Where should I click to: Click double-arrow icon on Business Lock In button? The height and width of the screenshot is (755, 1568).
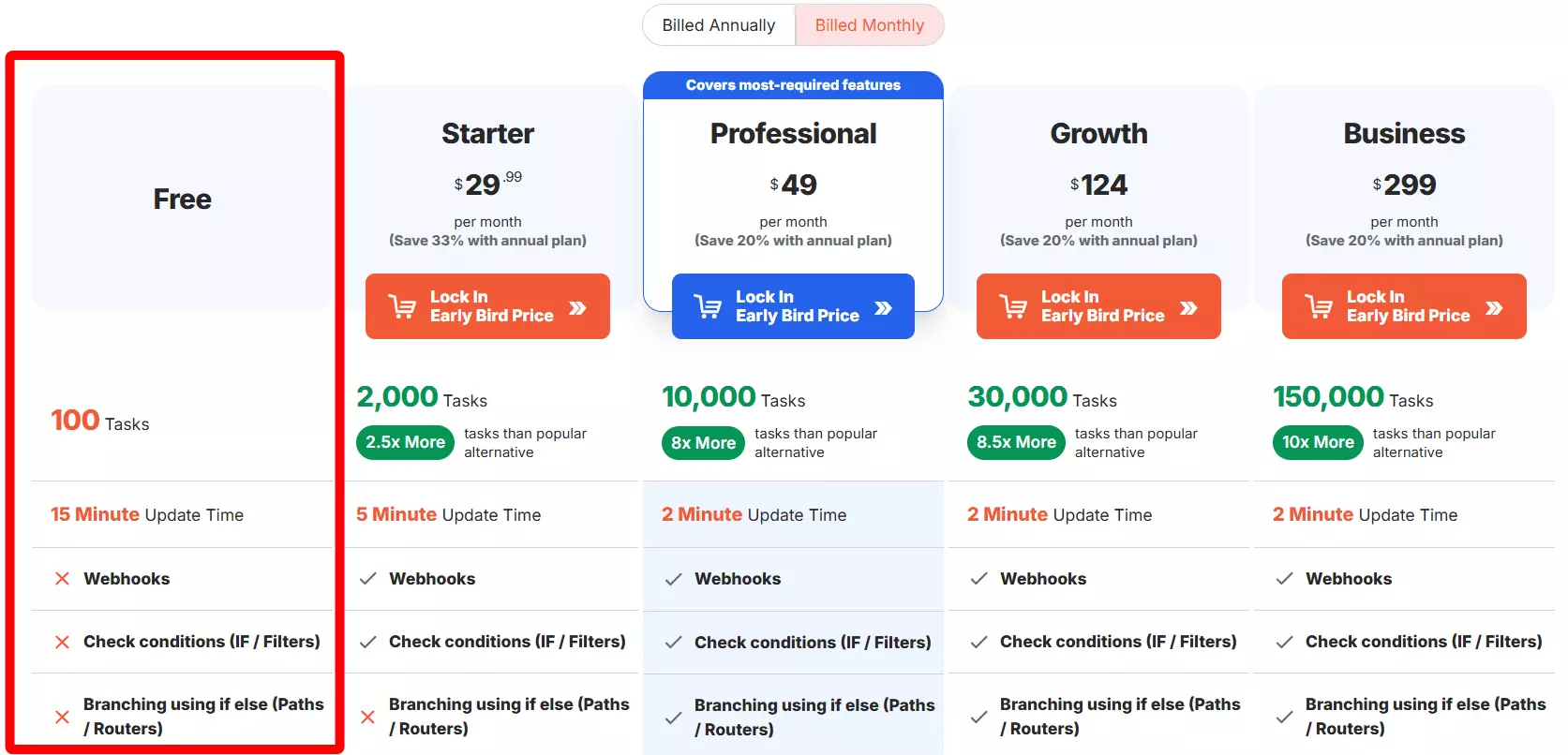pyautogui.click(x=1494, y=307)
